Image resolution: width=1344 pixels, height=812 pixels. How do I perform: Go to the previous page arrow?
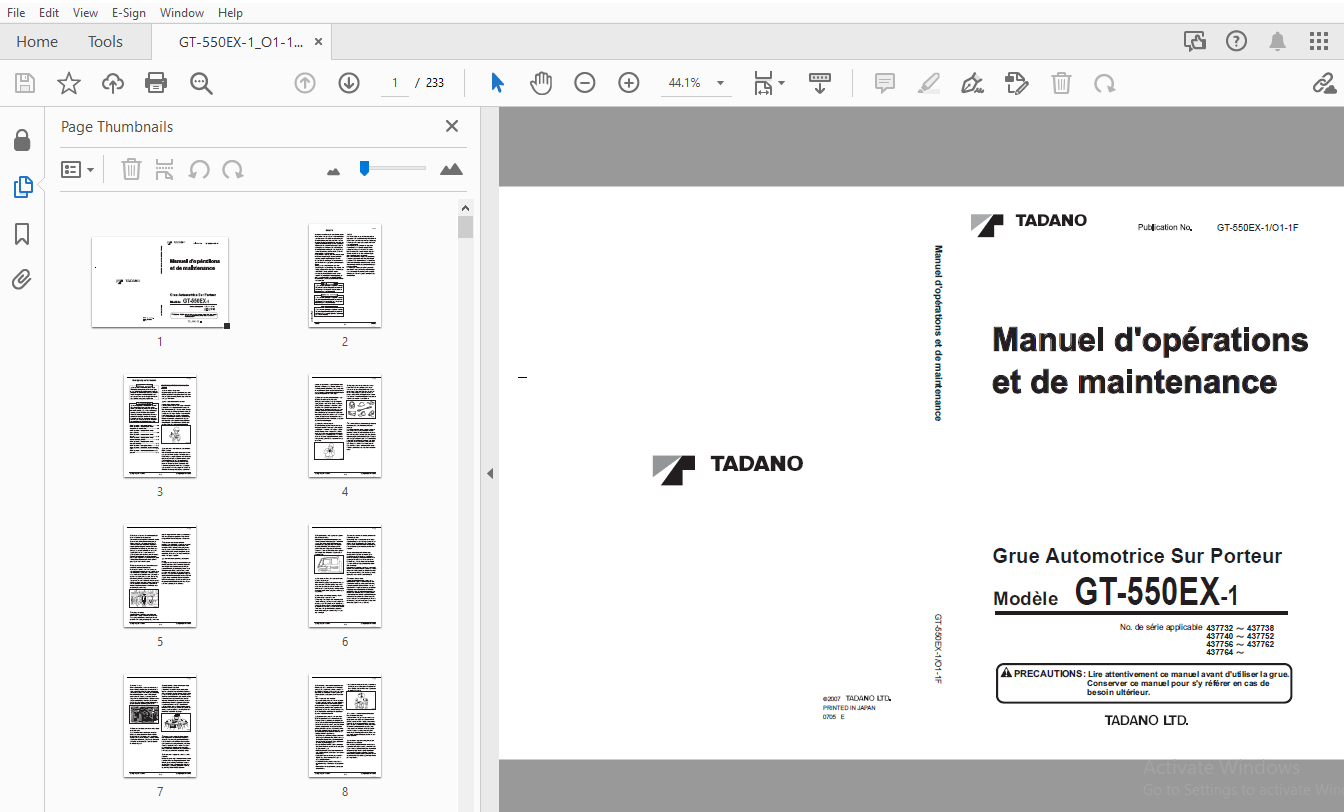point(305,83)
